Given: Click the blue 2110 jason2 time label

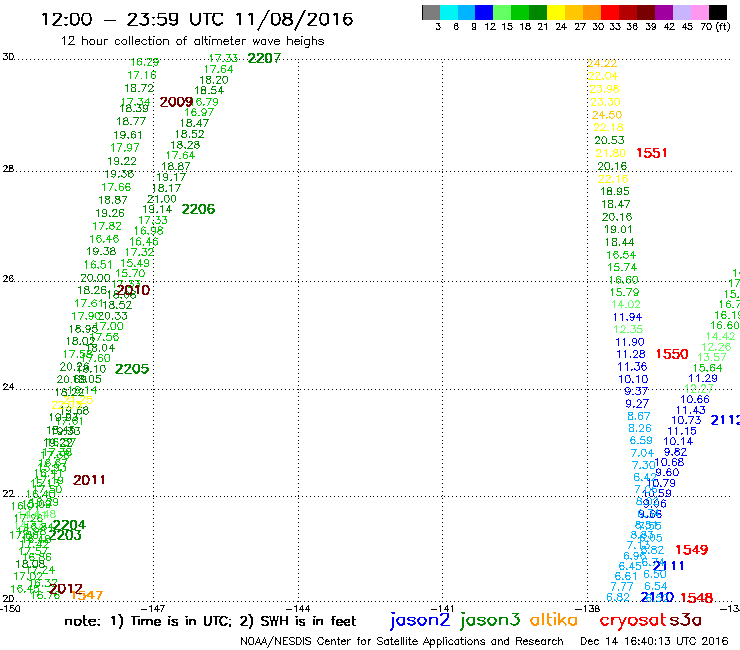Looking at the screenshot, I should (x=657, y=597).
